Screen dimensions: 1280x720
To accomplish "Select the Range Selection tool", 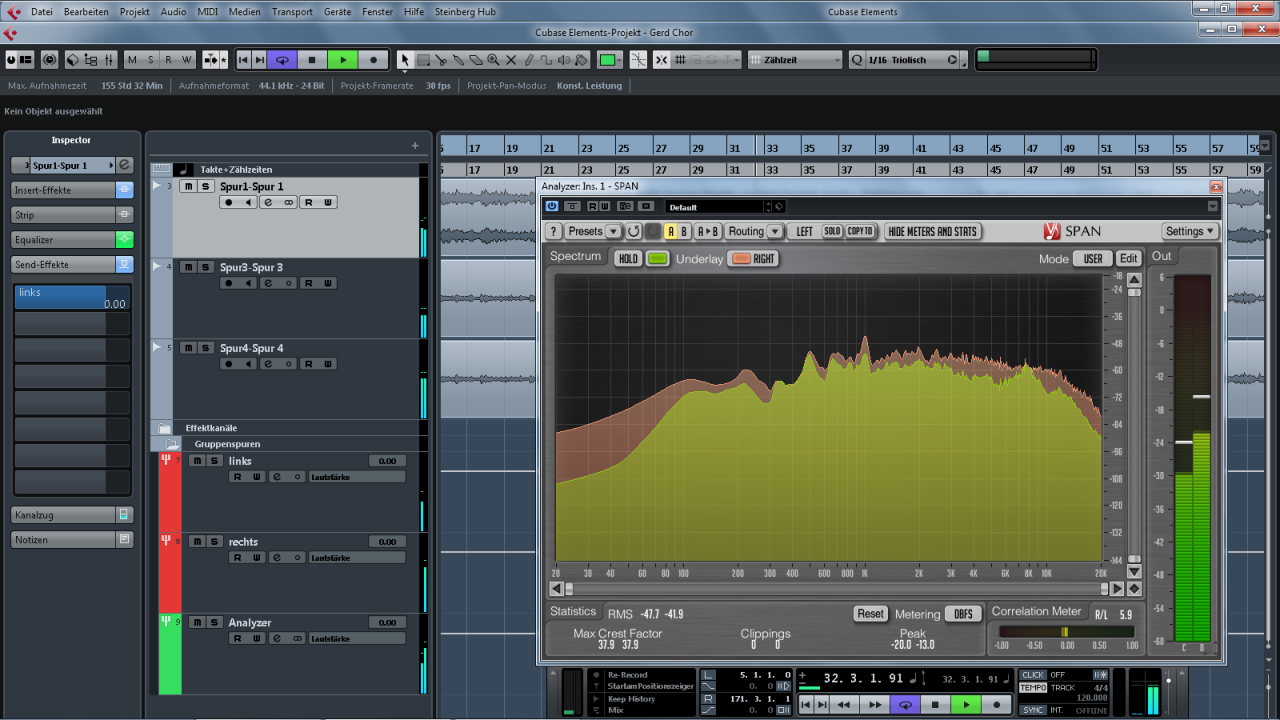I will point(423,60).
